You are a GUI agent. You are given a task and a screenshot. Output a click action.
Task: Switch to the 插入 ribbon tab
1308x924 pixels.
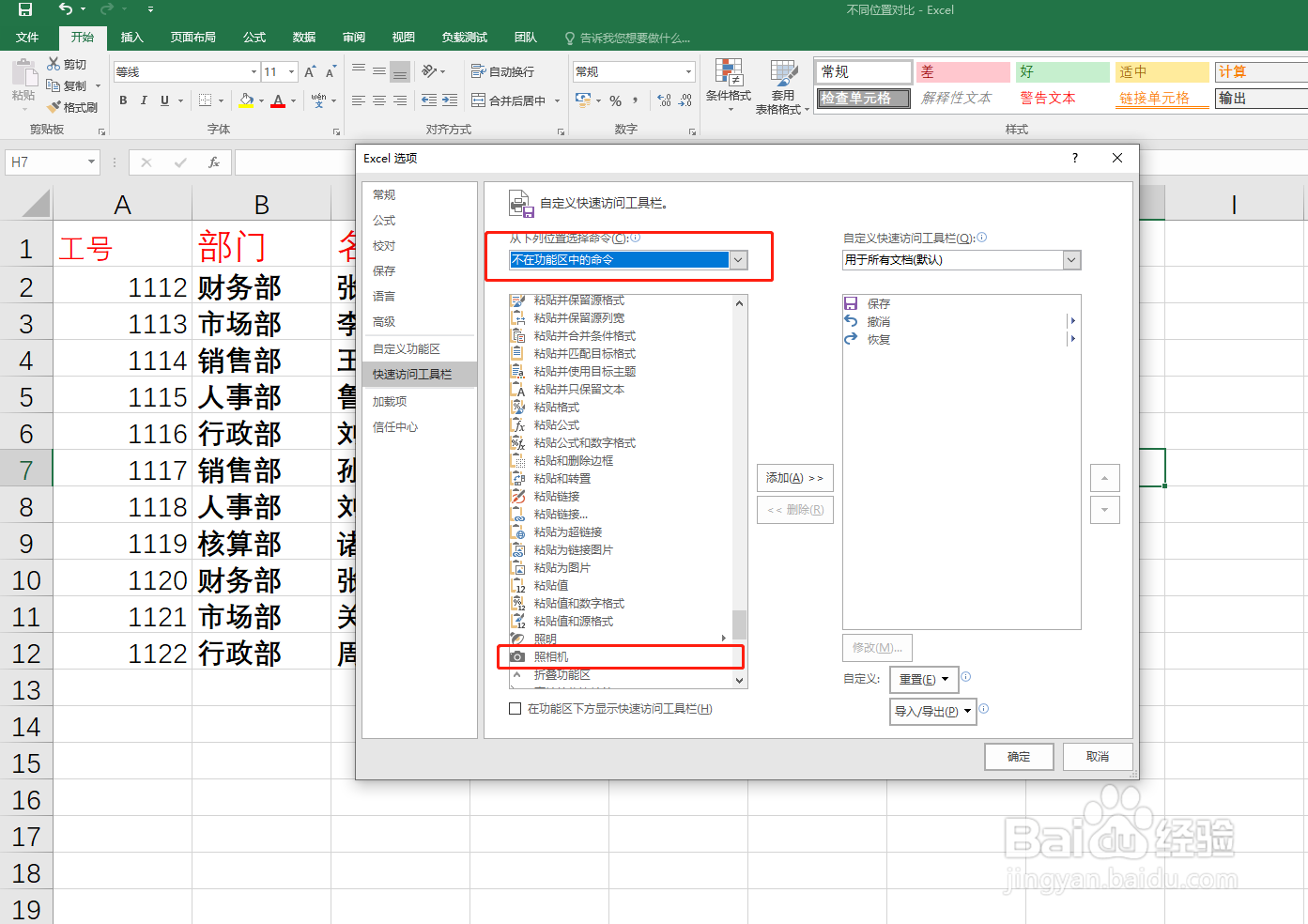131,38
